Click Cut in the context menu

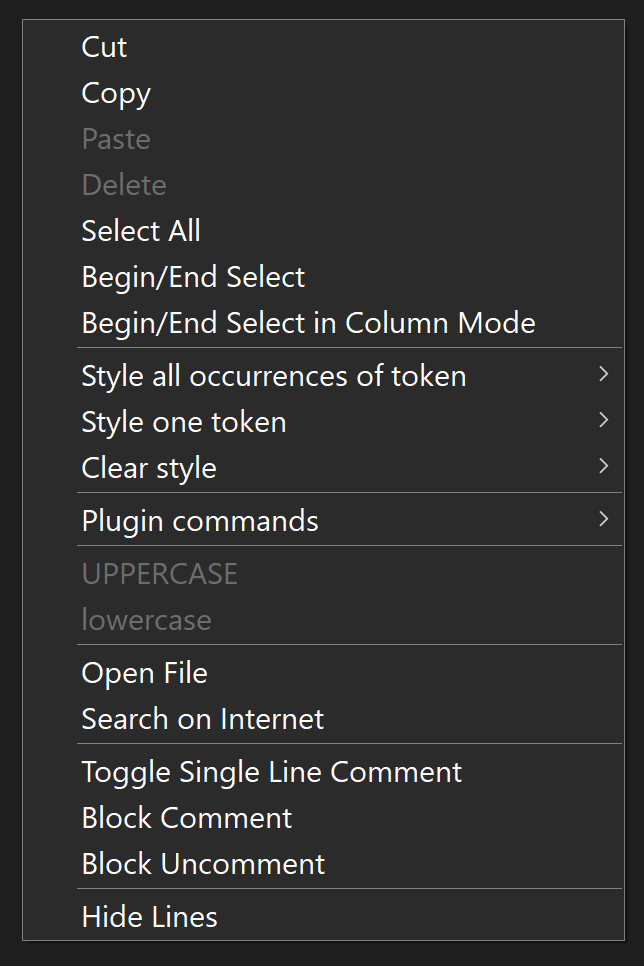(104, 47)
